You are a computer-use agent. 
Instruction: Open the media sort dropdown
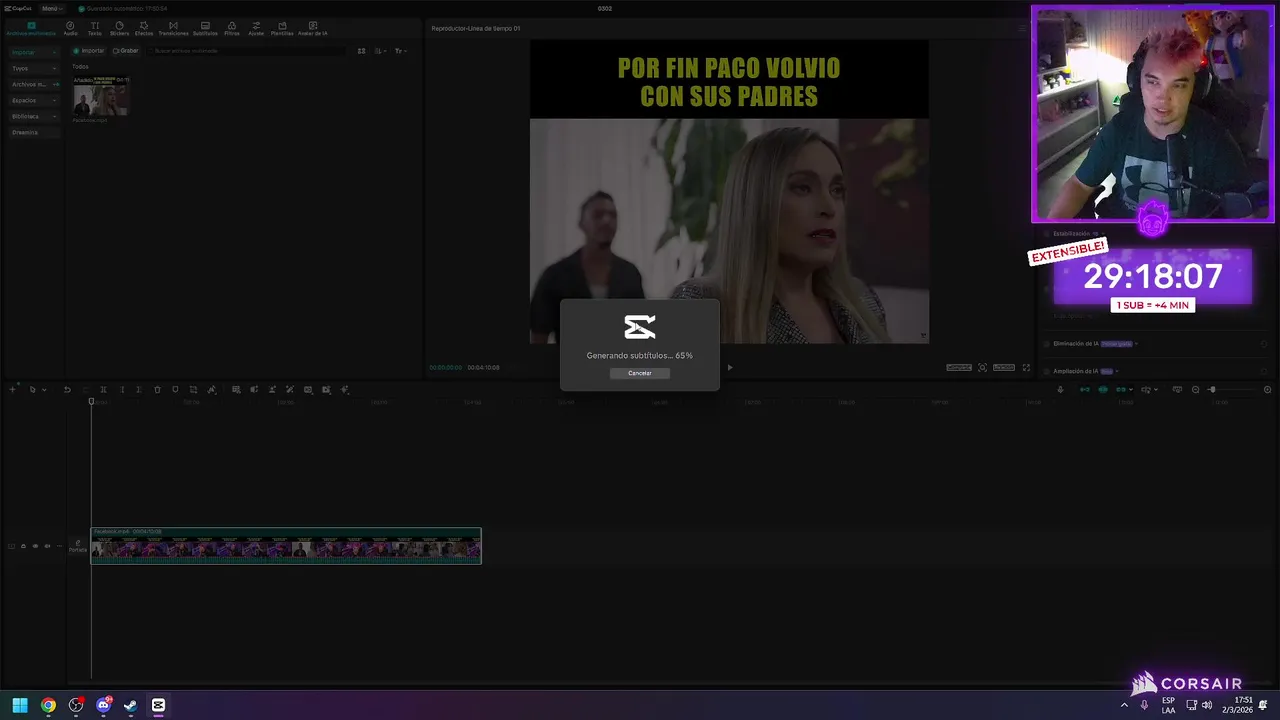pyautogui.click(x=380, y=51)
